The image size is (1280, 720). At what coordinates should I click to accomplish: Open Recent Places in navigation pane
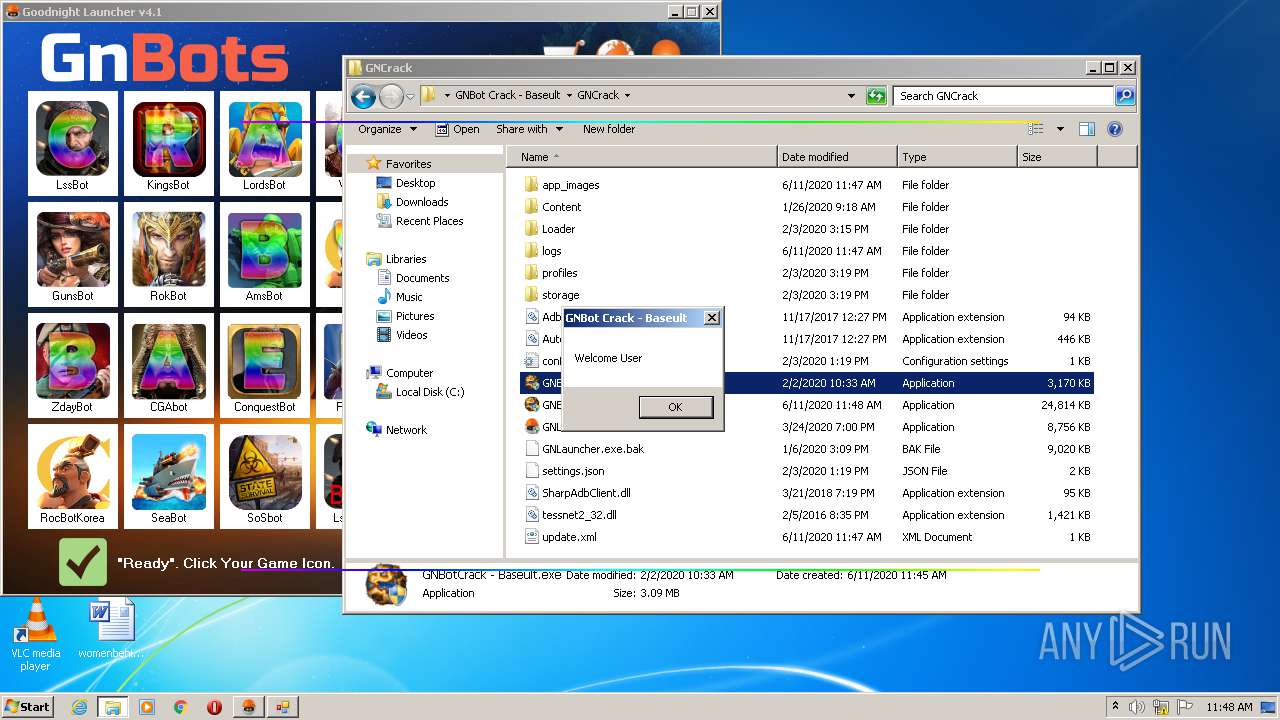420,221
